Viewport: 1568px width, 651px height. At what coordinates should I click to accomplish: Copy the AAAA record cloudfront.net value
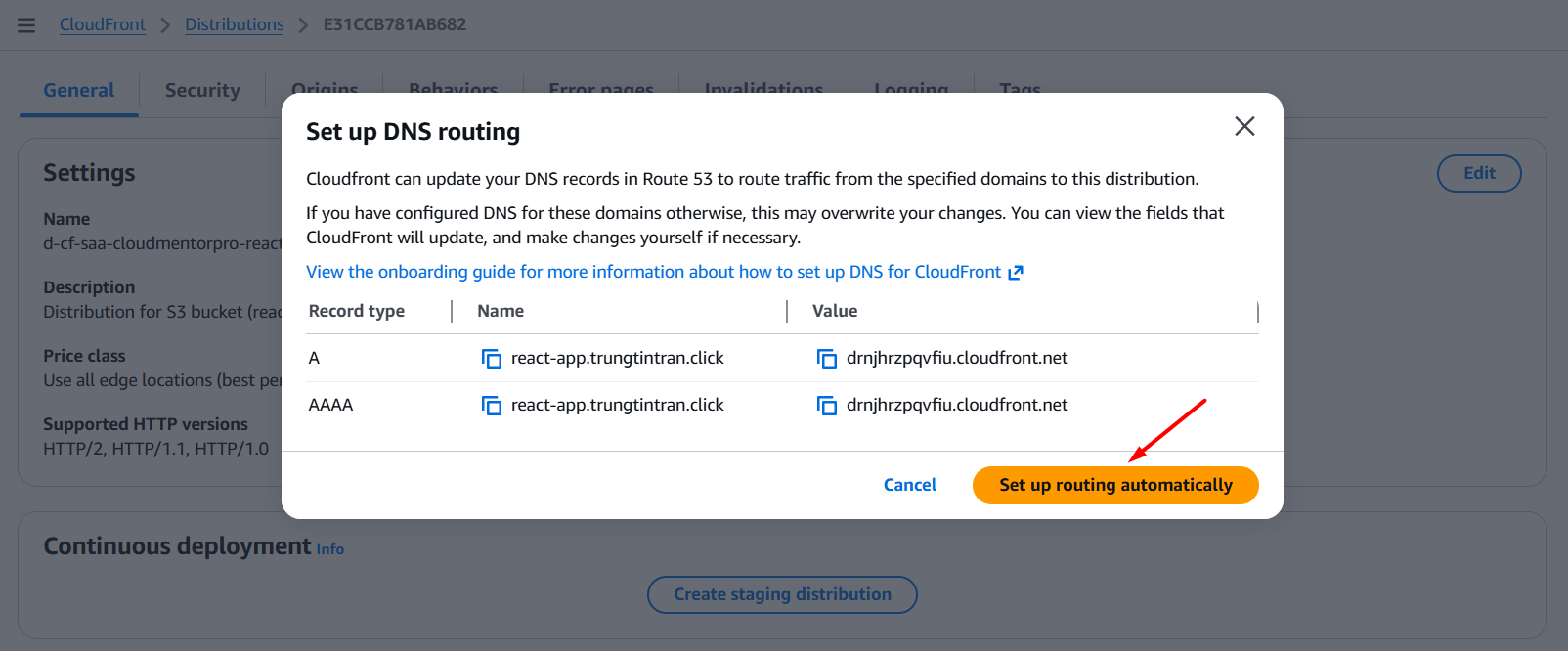point(826,406)
